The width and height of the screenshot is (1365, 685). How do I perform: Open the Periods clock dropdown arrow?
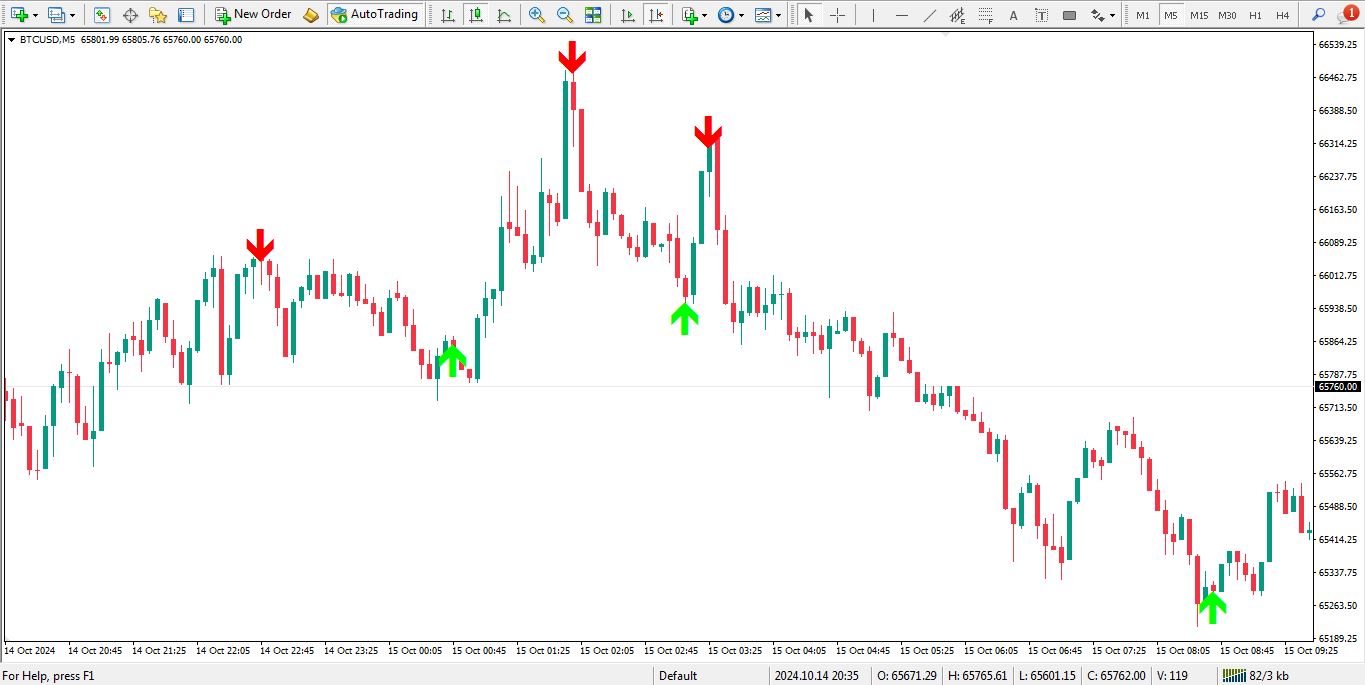pos(741,16)
